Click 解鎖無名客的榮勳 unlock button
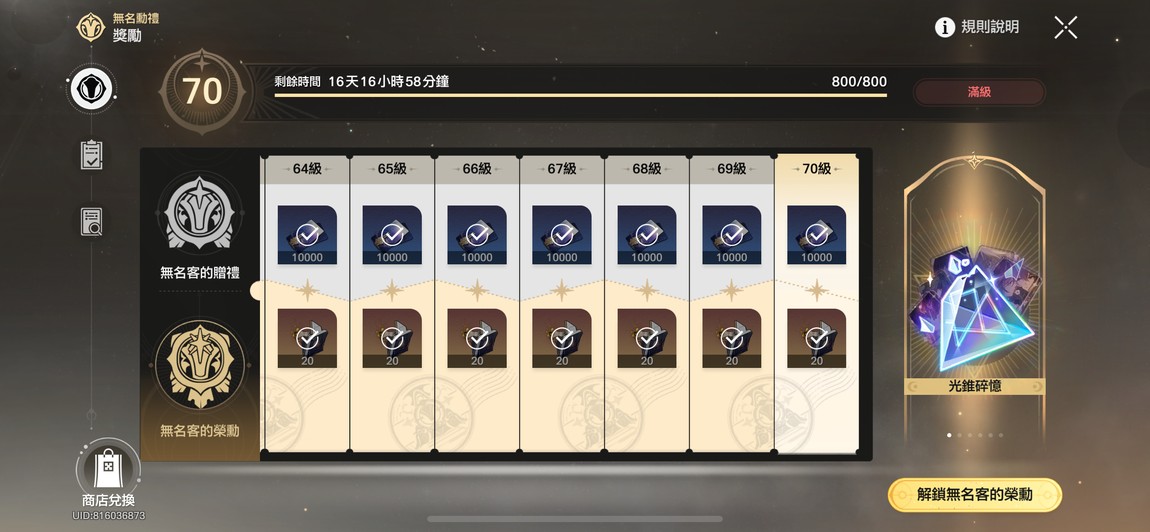 tap(975, 495)
